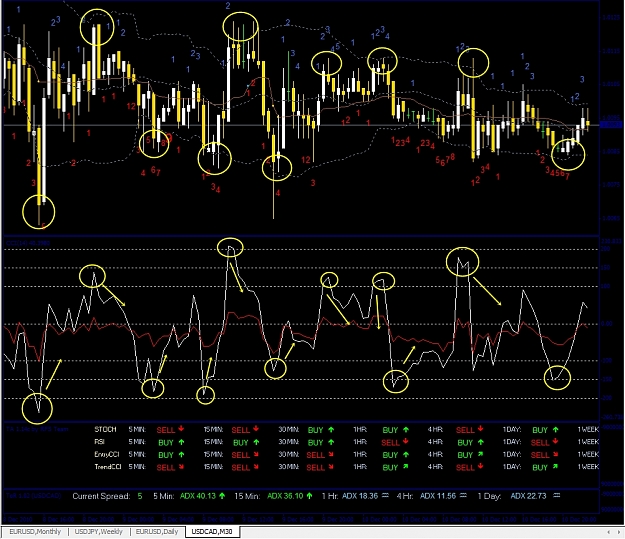Click the BUY signal in TrendCCI 1HR cell

pos(390,467)
